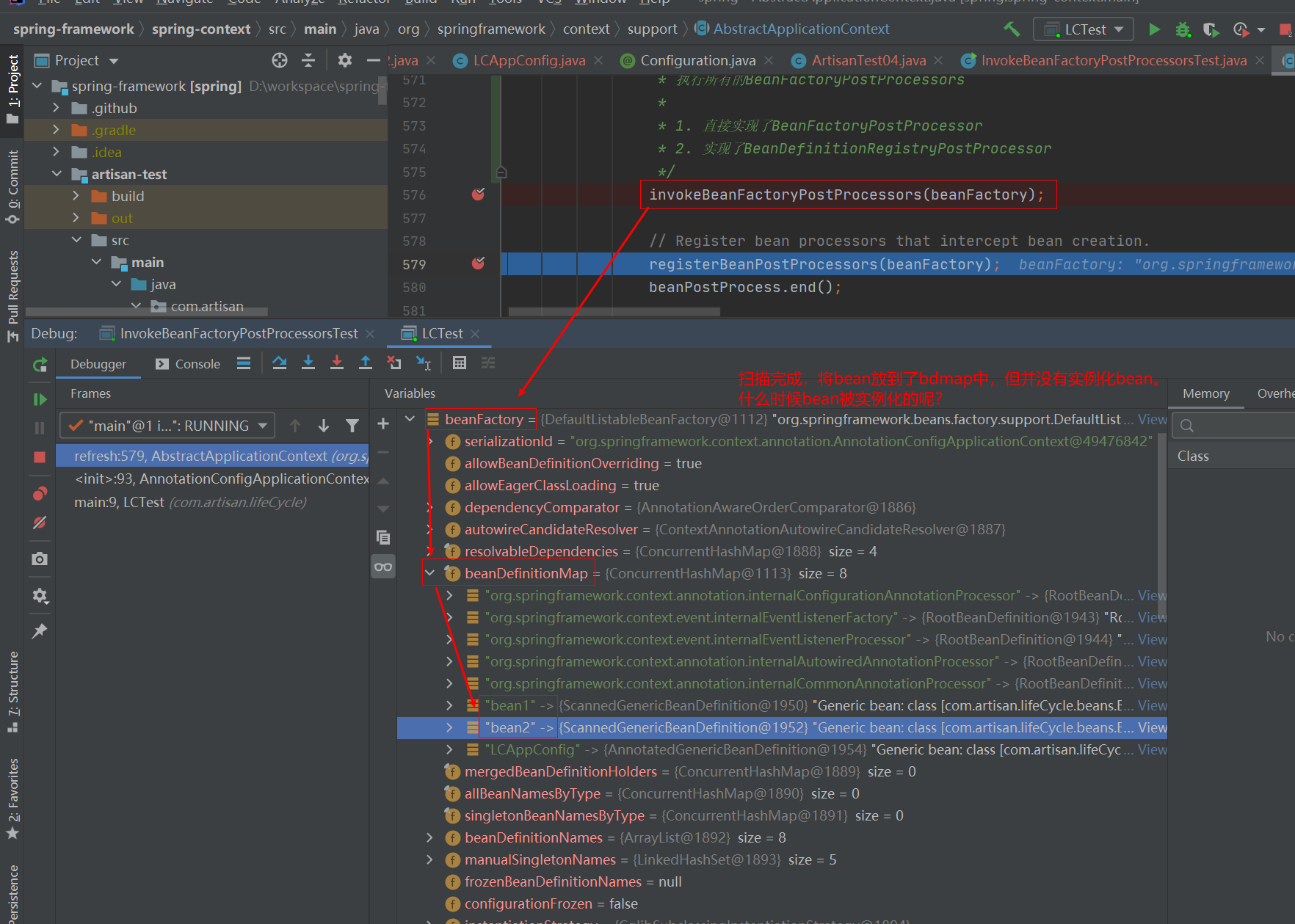Stop the debug session red square
Image resolution: width=1295 pixels, height=924 pixels.
[40, 456]
